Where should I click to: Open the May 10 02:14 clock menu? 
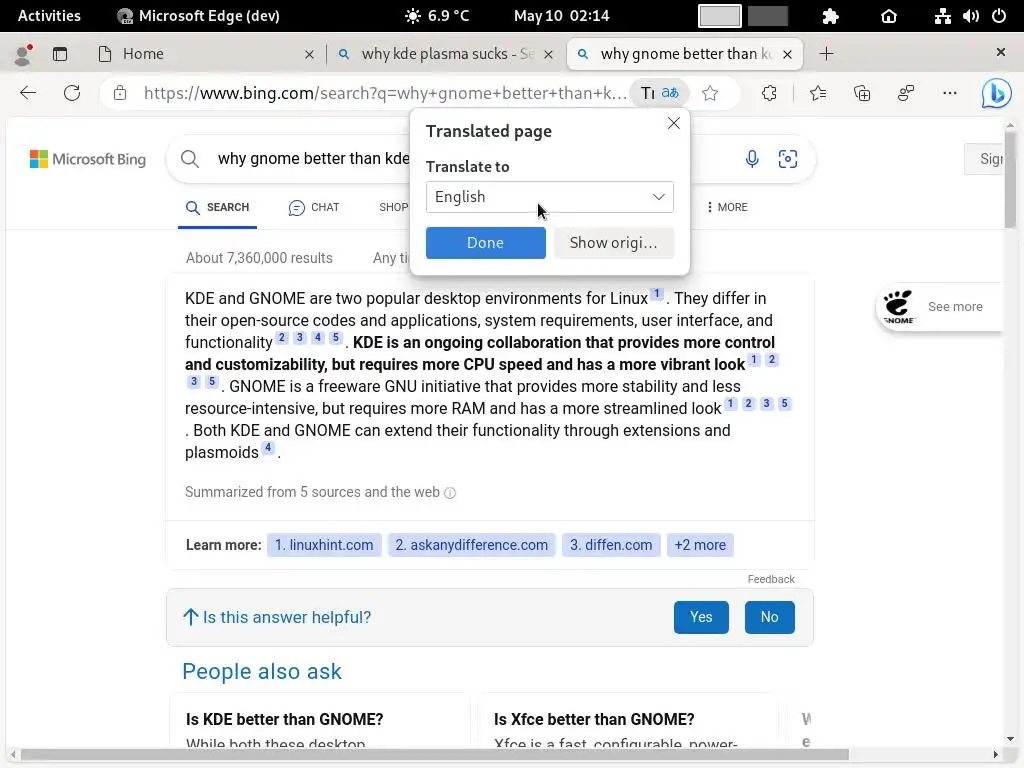point(562,16)
